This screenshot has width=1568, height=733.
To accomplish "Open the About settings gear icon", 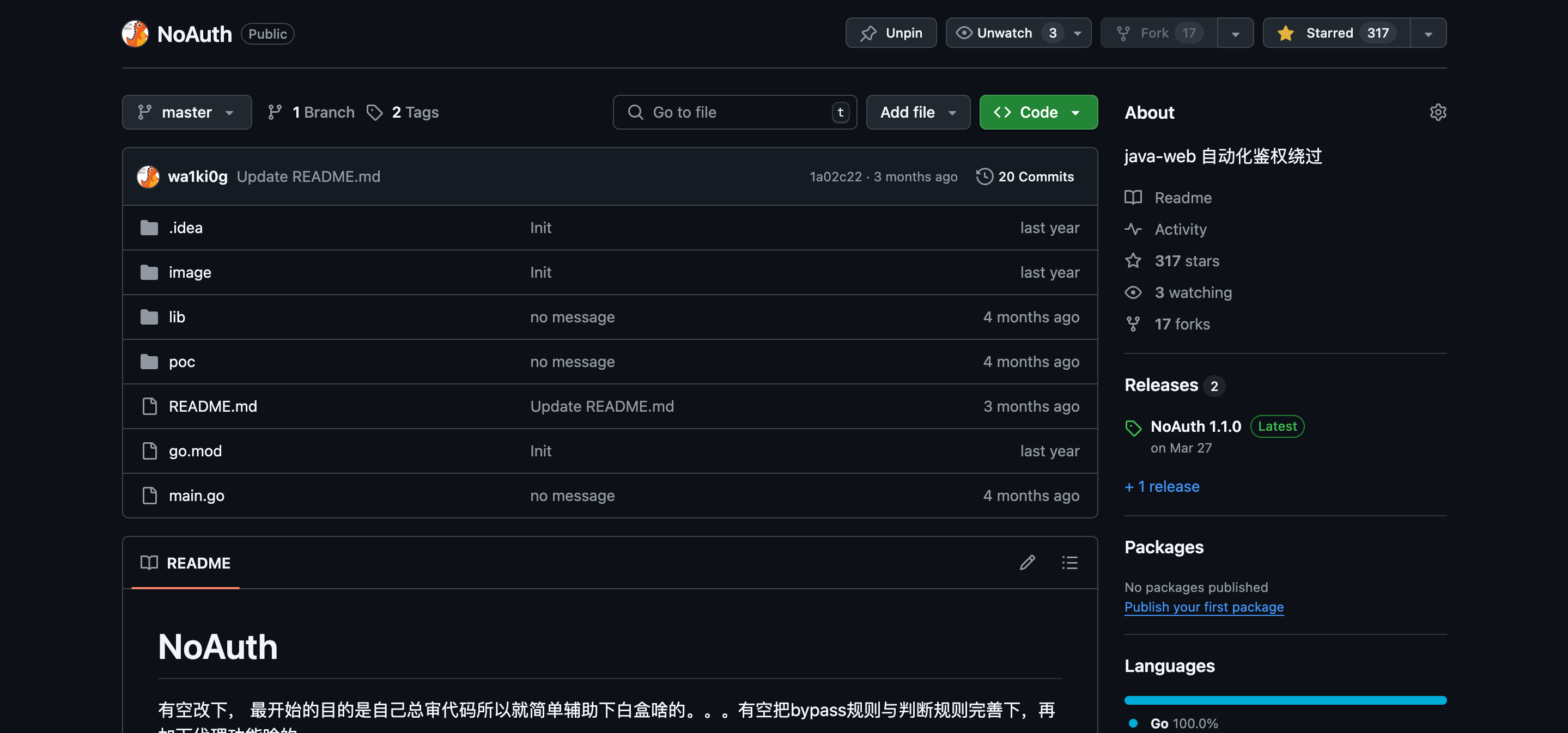I will [1438, 112].
